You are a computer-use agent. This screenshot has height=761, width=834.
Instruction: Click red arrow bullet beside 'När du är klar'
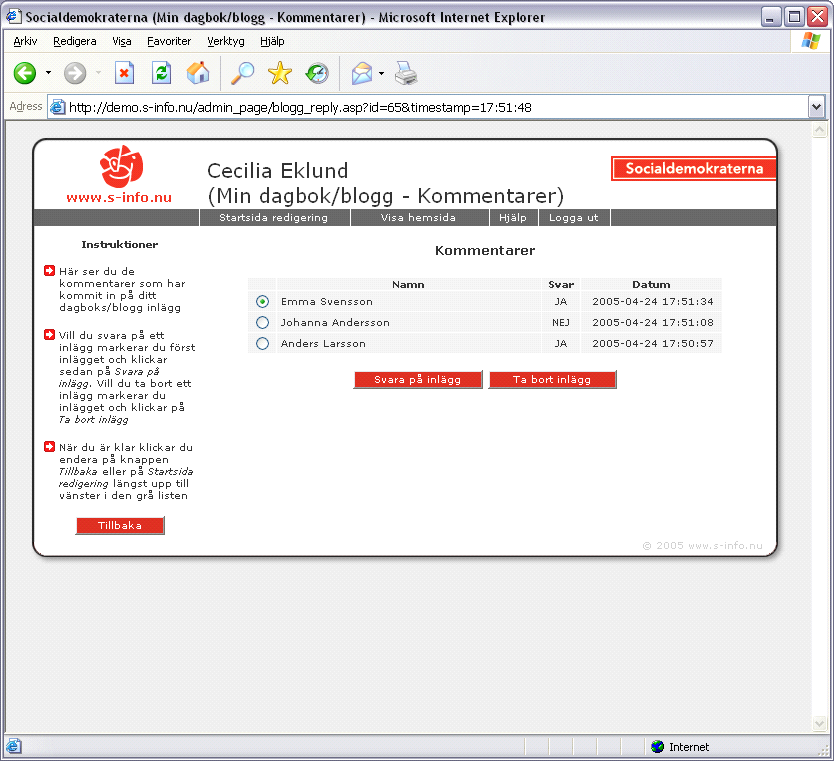49,447
